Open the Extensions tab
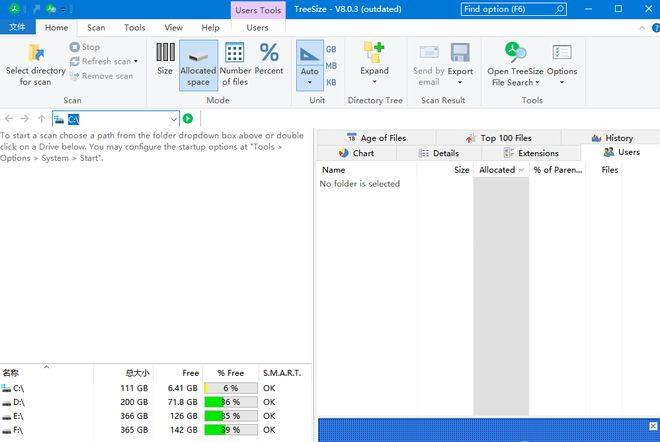 pos(531,153)
